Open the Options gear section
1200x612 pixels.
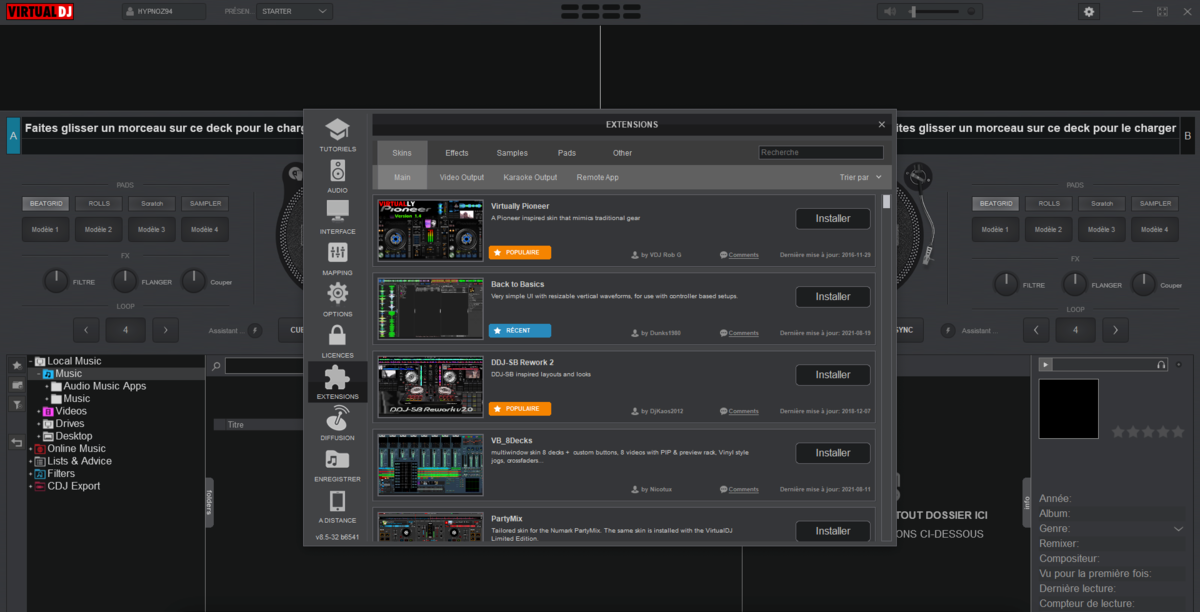click(337, 299)
